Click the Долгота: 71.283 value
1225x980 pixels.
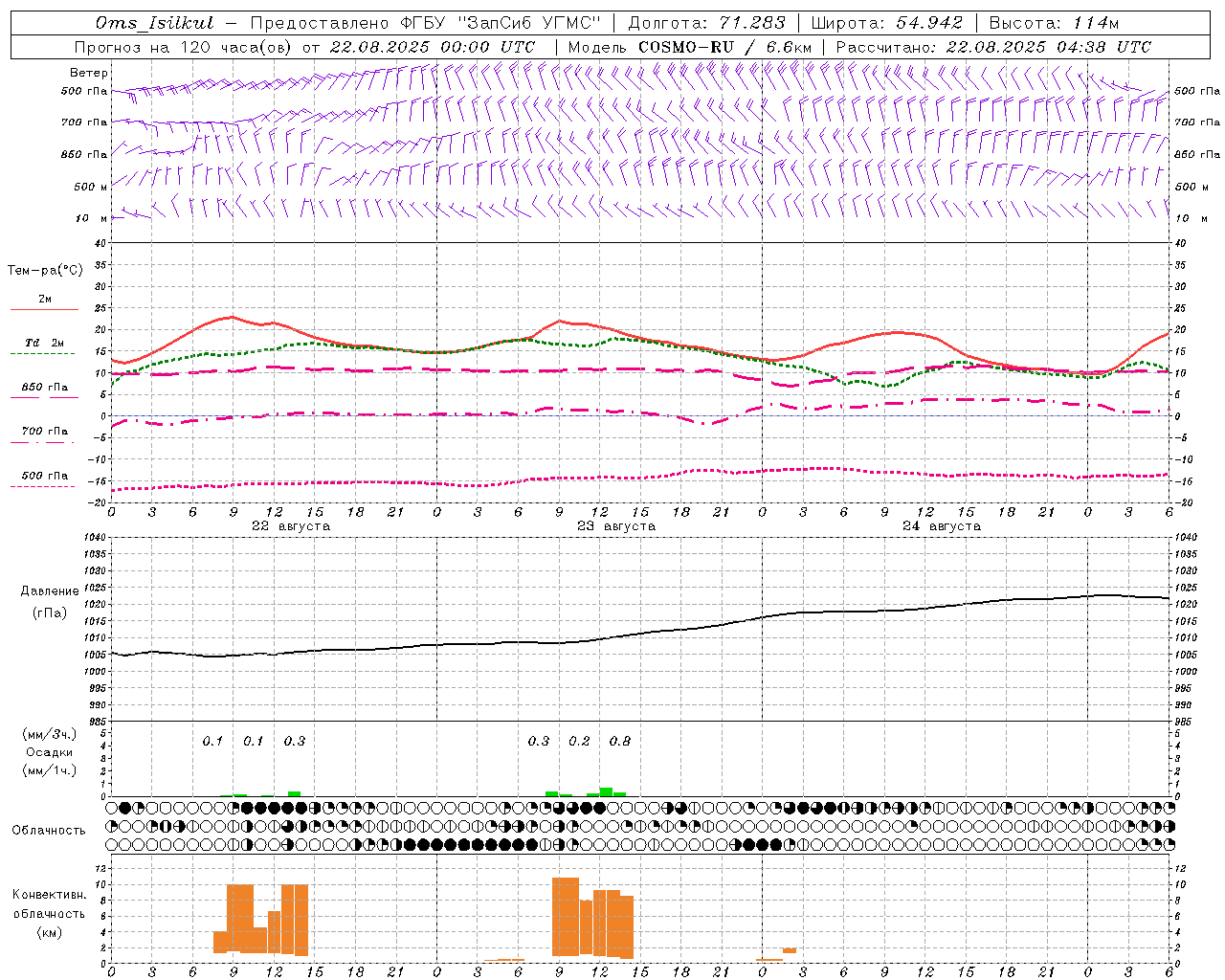(x=706, y=23)
